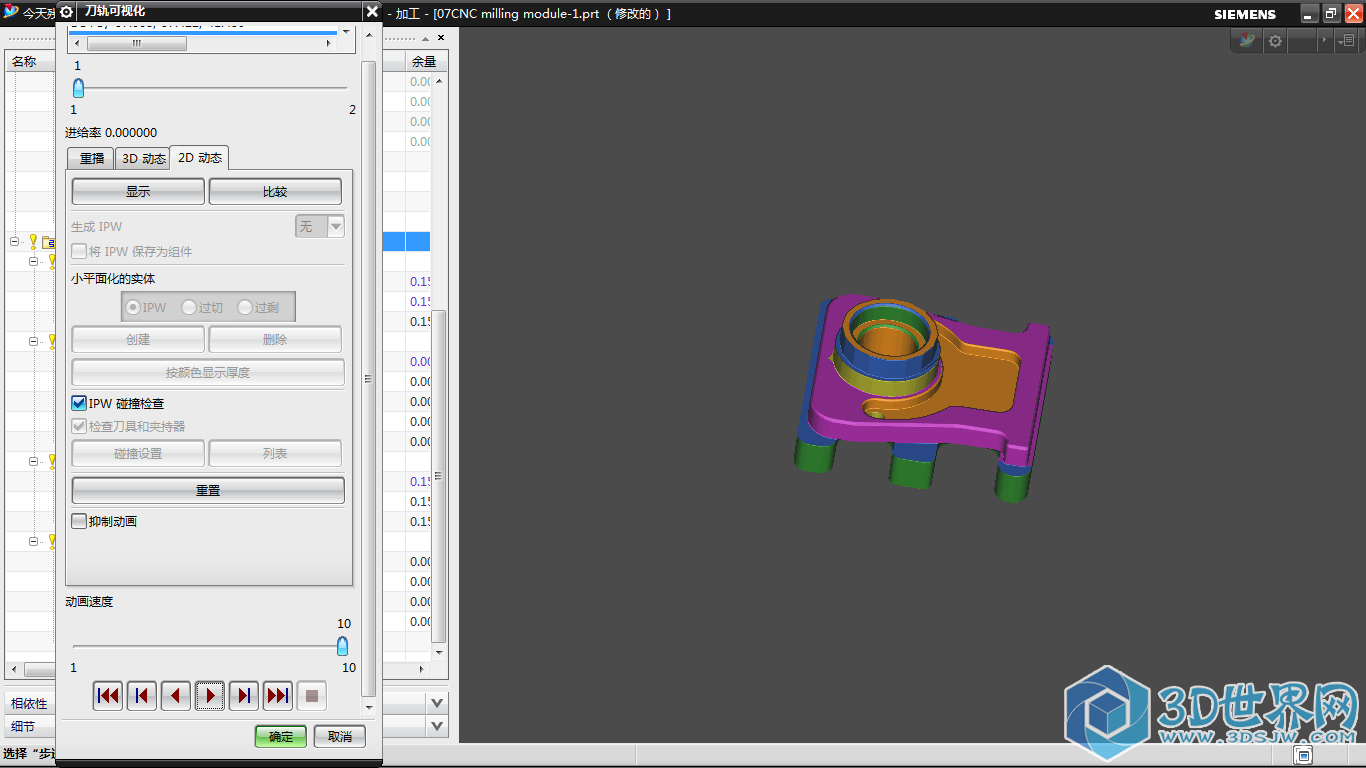Rewind to the start of tool path
The height and width of the screenshot is (768, 1366).
click(x=108, y=695)
